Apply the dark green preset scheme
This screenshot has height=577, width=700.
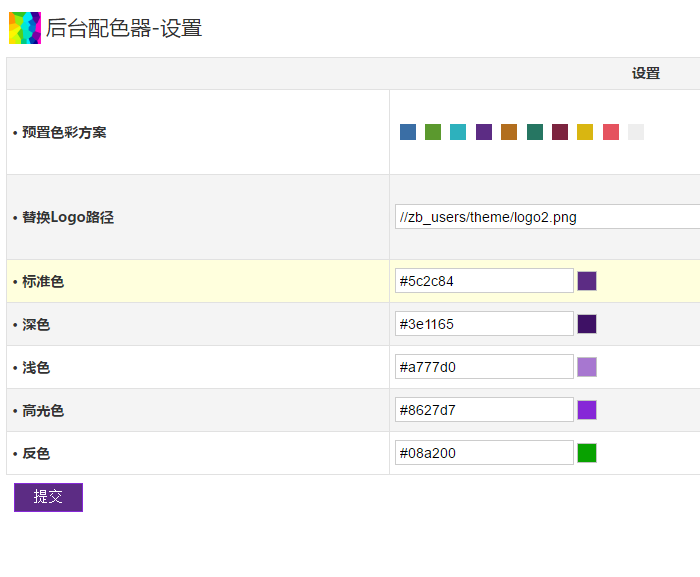point(535,132)
